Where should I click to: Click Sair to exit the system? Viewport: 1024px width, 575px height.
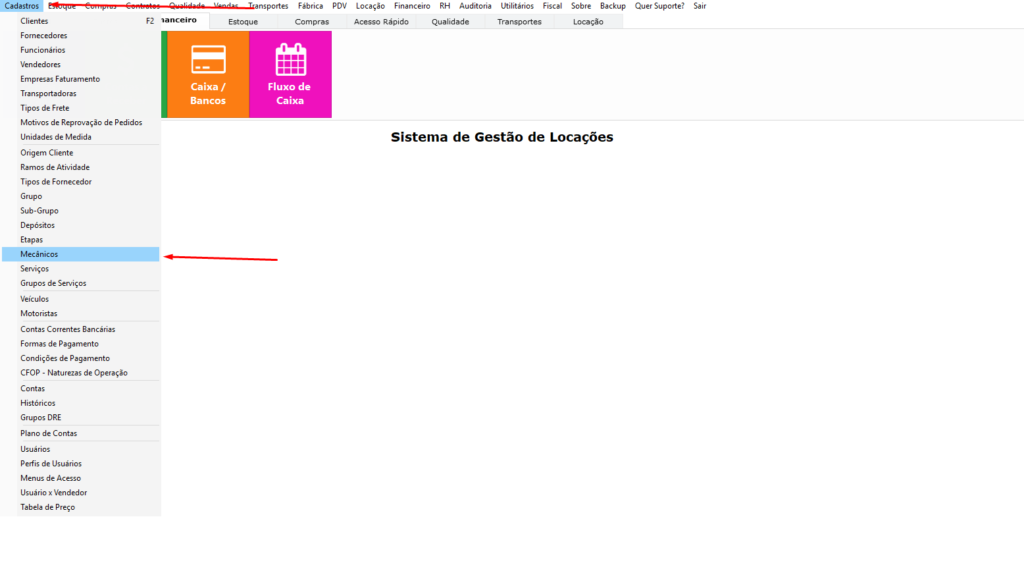[700, 6]
